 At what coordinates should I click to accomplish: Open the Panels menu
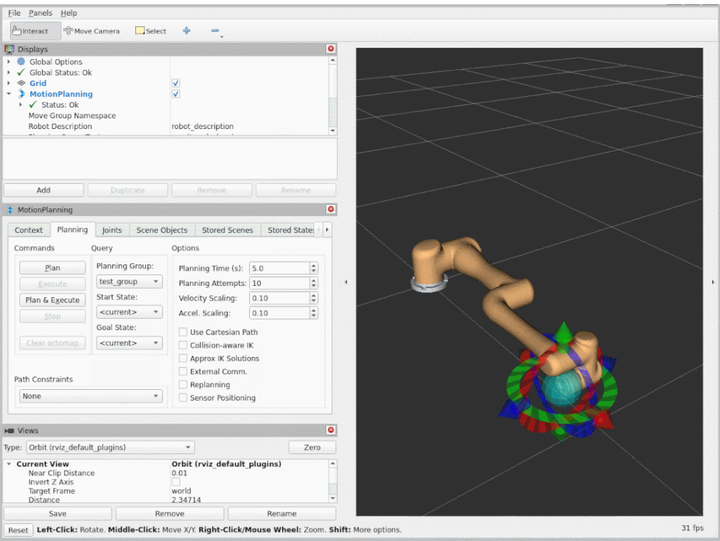pos(40,13)
